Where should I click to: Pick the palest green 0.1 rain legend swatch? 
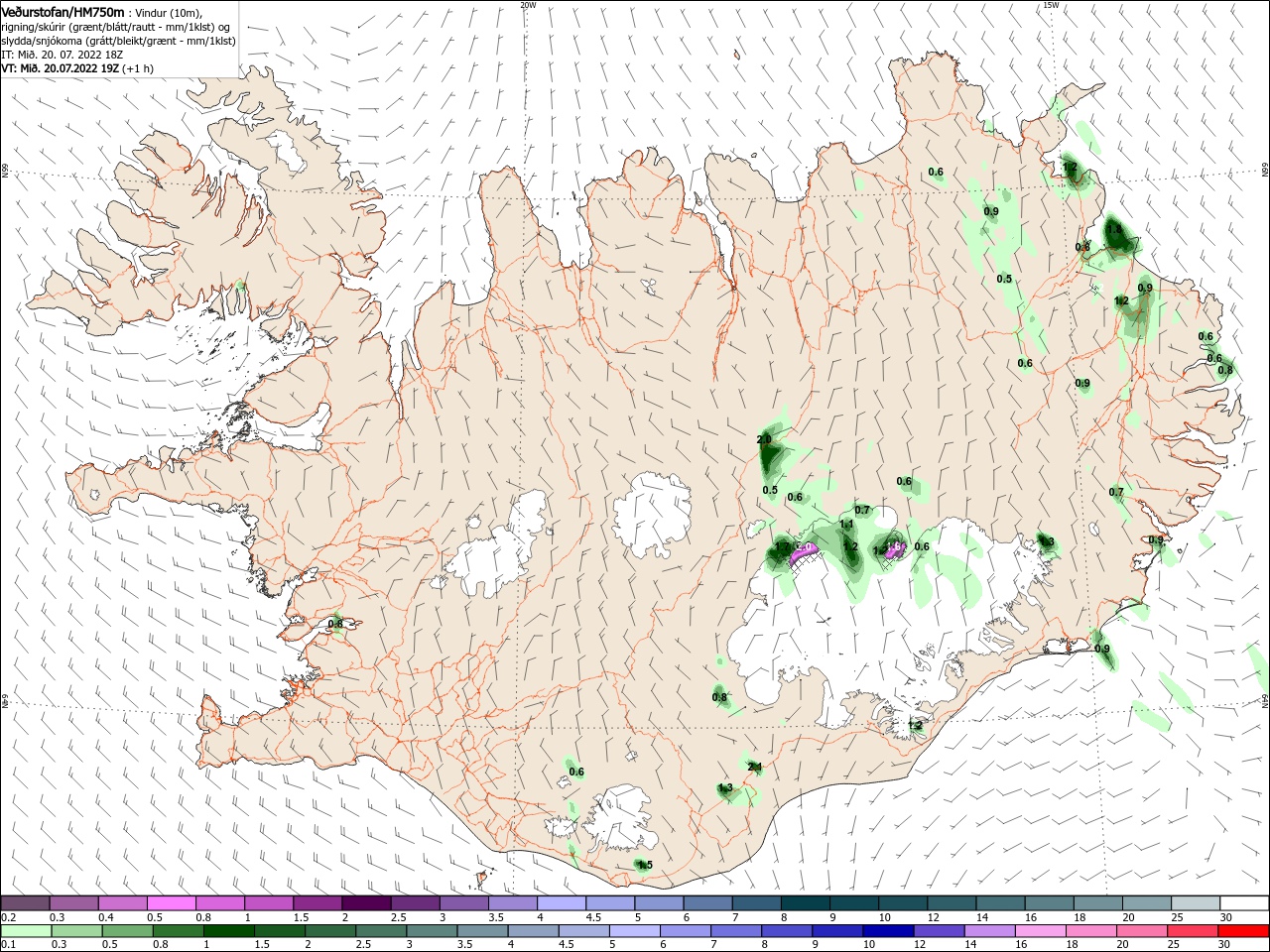coord(25,931)
